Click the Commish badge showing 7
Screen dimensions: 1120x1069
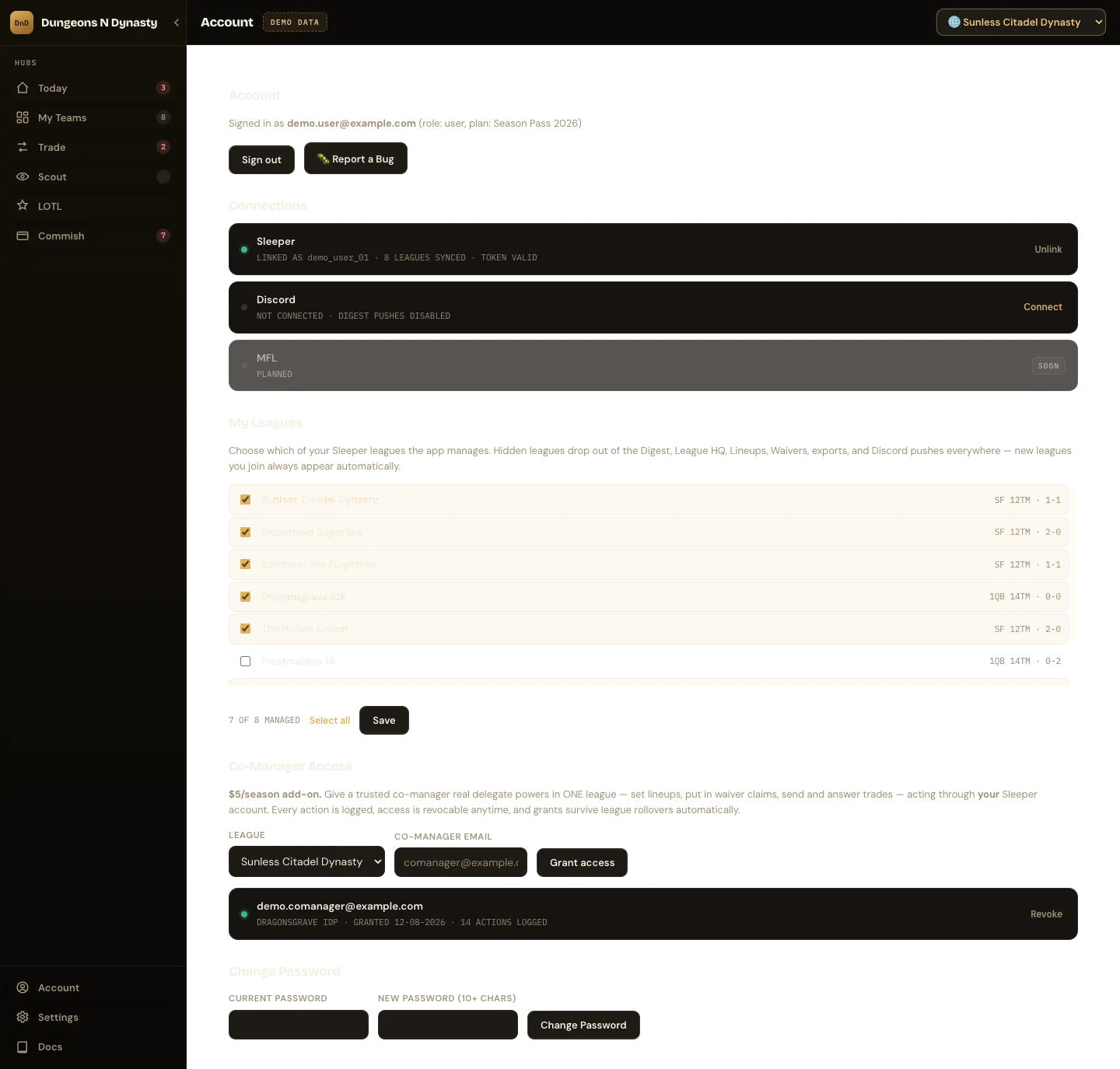coord(163,236)
